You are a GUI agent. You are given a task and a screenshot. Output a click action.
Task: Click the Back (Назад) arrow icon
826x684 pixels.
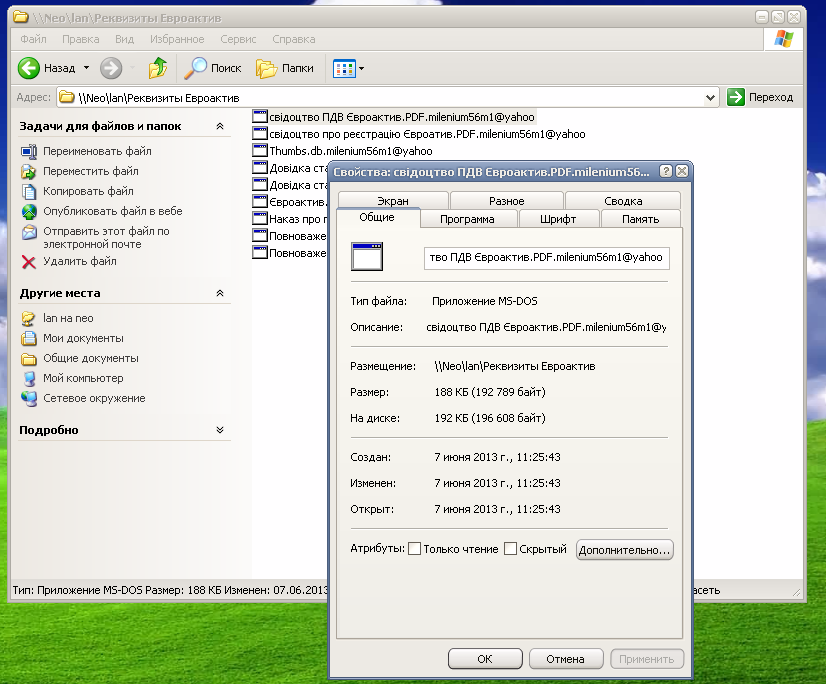point(29,68)
